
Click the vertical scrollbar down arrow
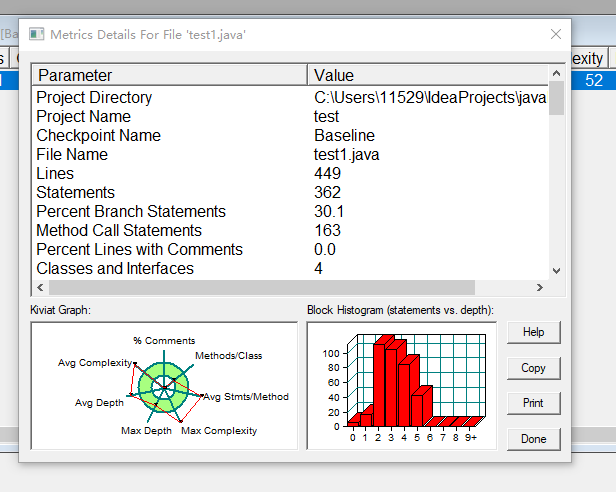click(556, 271)
